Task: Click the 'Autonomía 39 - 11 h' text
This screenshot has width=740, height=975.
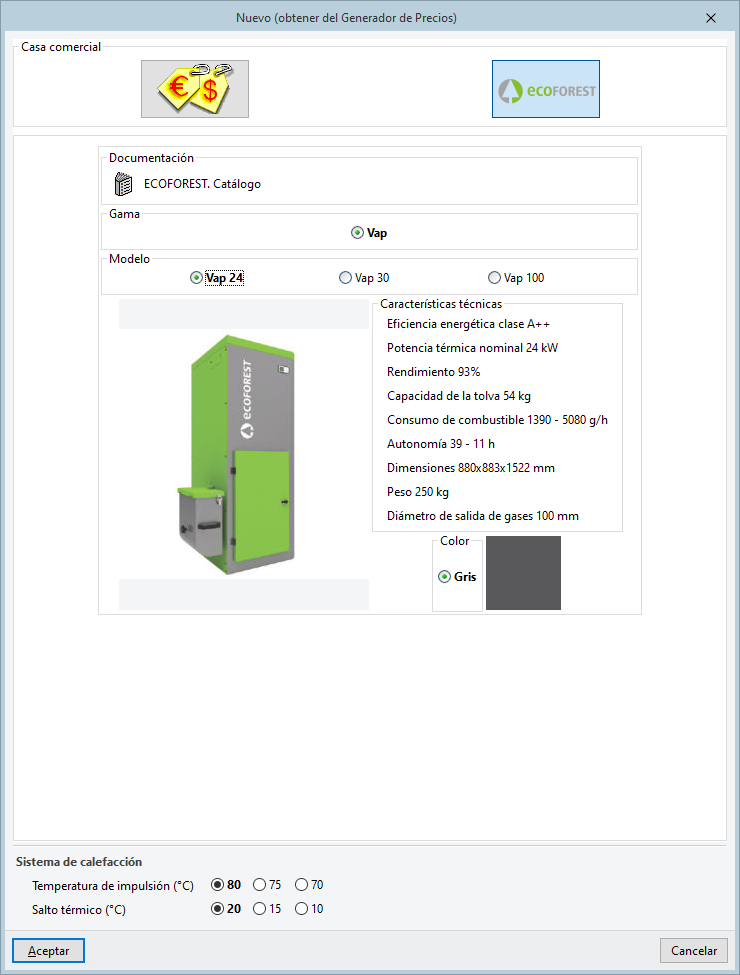Action: coord(441,444)
